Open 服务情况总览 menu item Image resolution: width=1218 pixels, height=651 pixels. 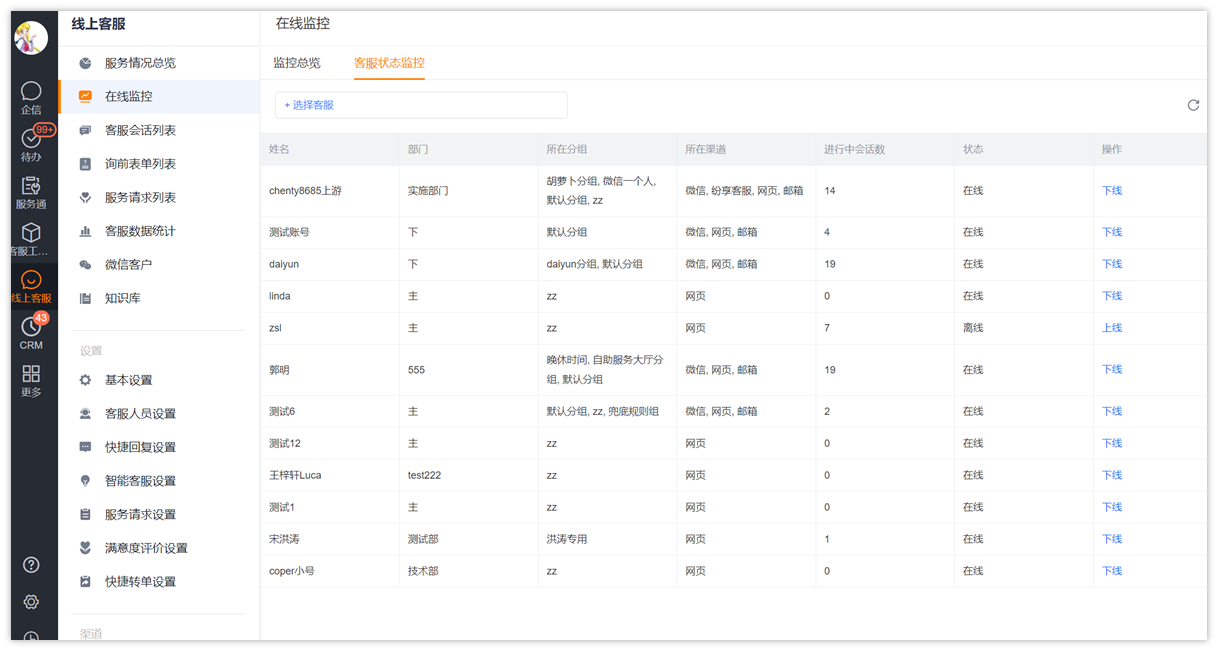pos(158,63)
